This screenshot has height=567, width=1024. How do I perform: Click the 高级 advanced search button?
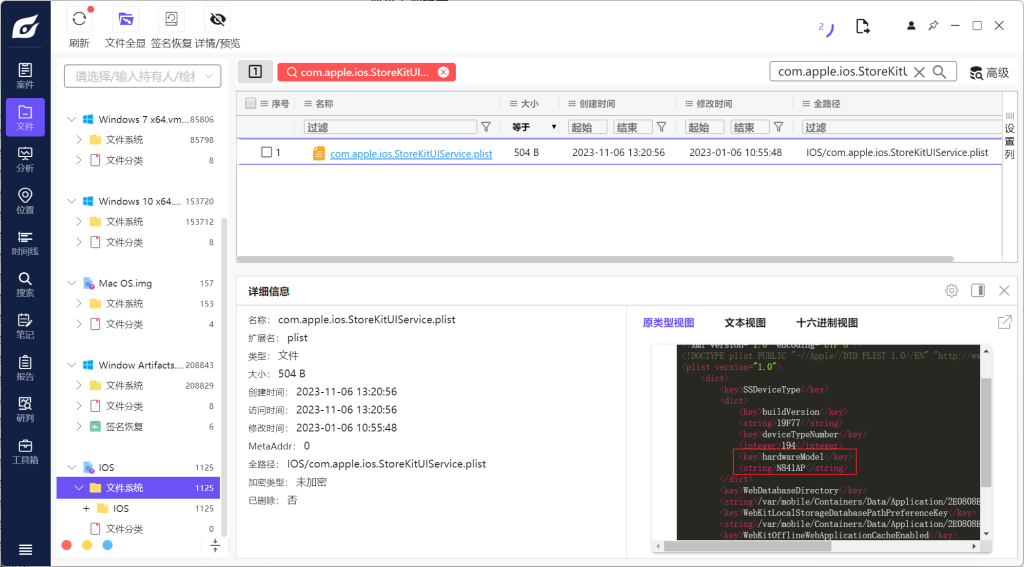point(989,72)
